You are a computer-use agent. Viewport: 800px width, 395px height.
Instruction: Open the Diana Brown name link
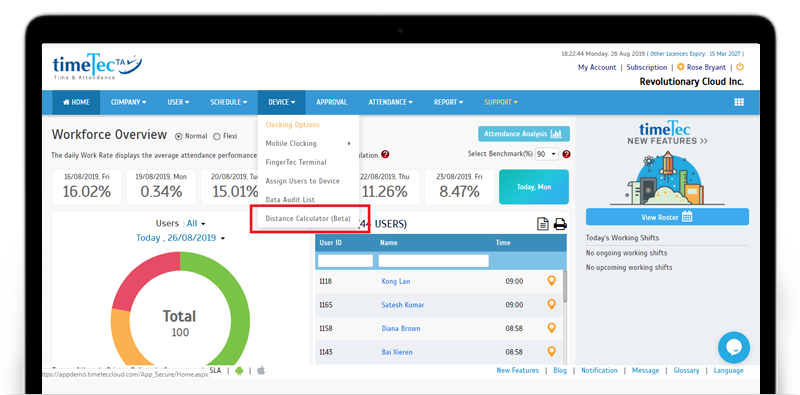point(401,328)
